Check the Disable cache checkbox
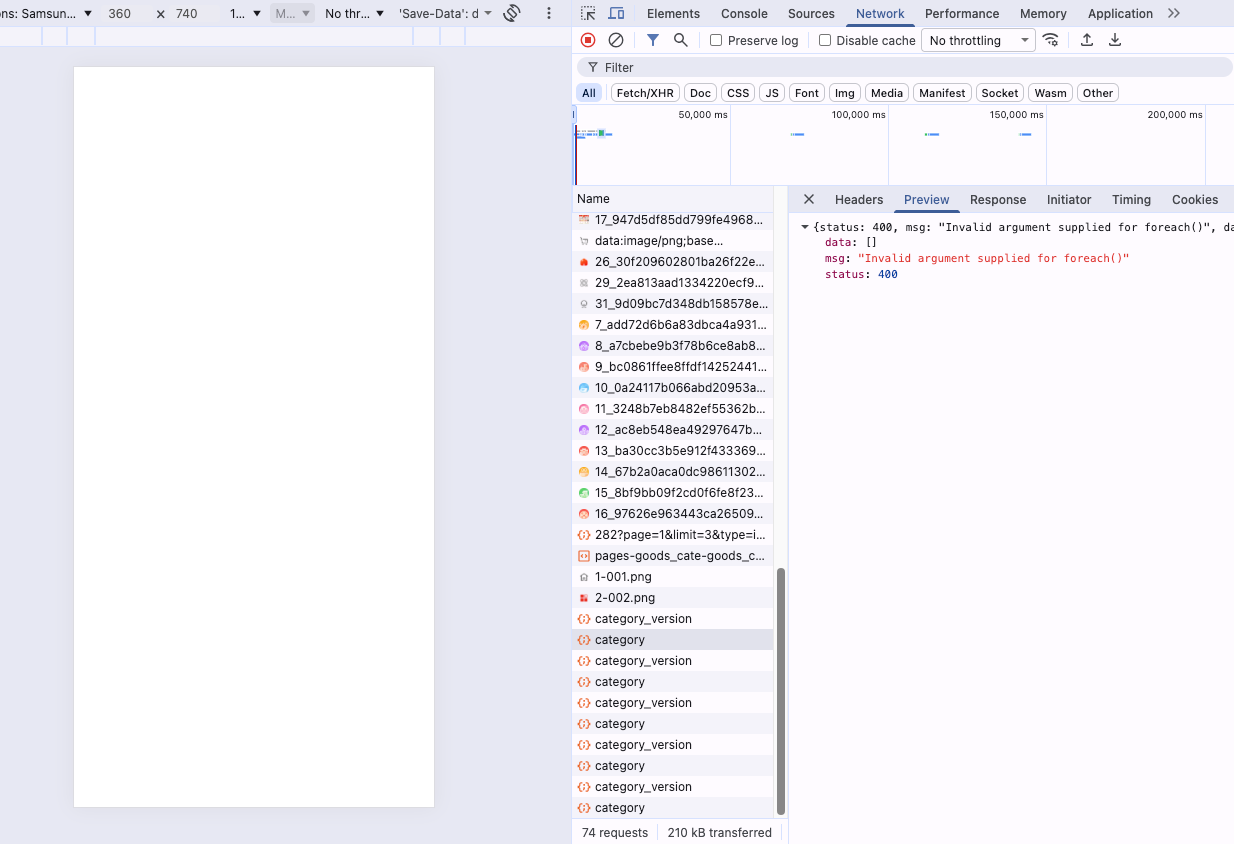Image resolution: width=1234 pixels, height=844 pixels. (x=825, y=41)
